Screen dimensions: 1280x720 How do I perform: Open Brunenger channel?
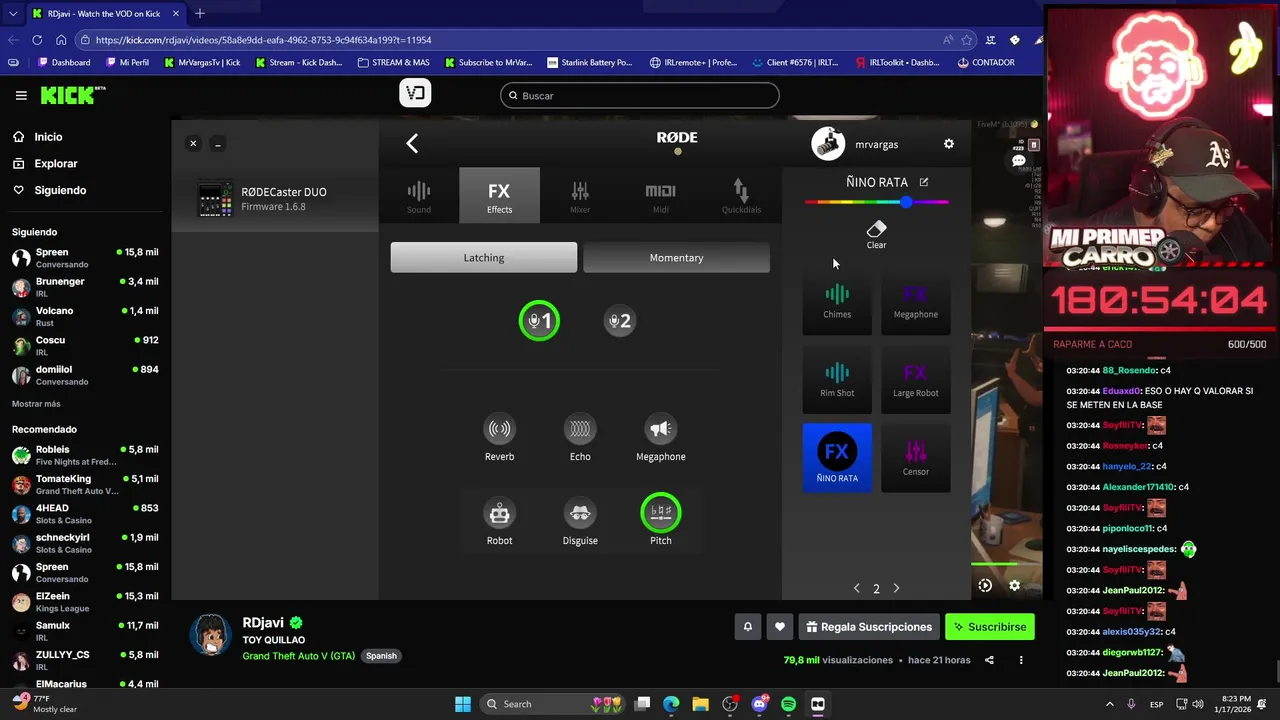(85, 287)
